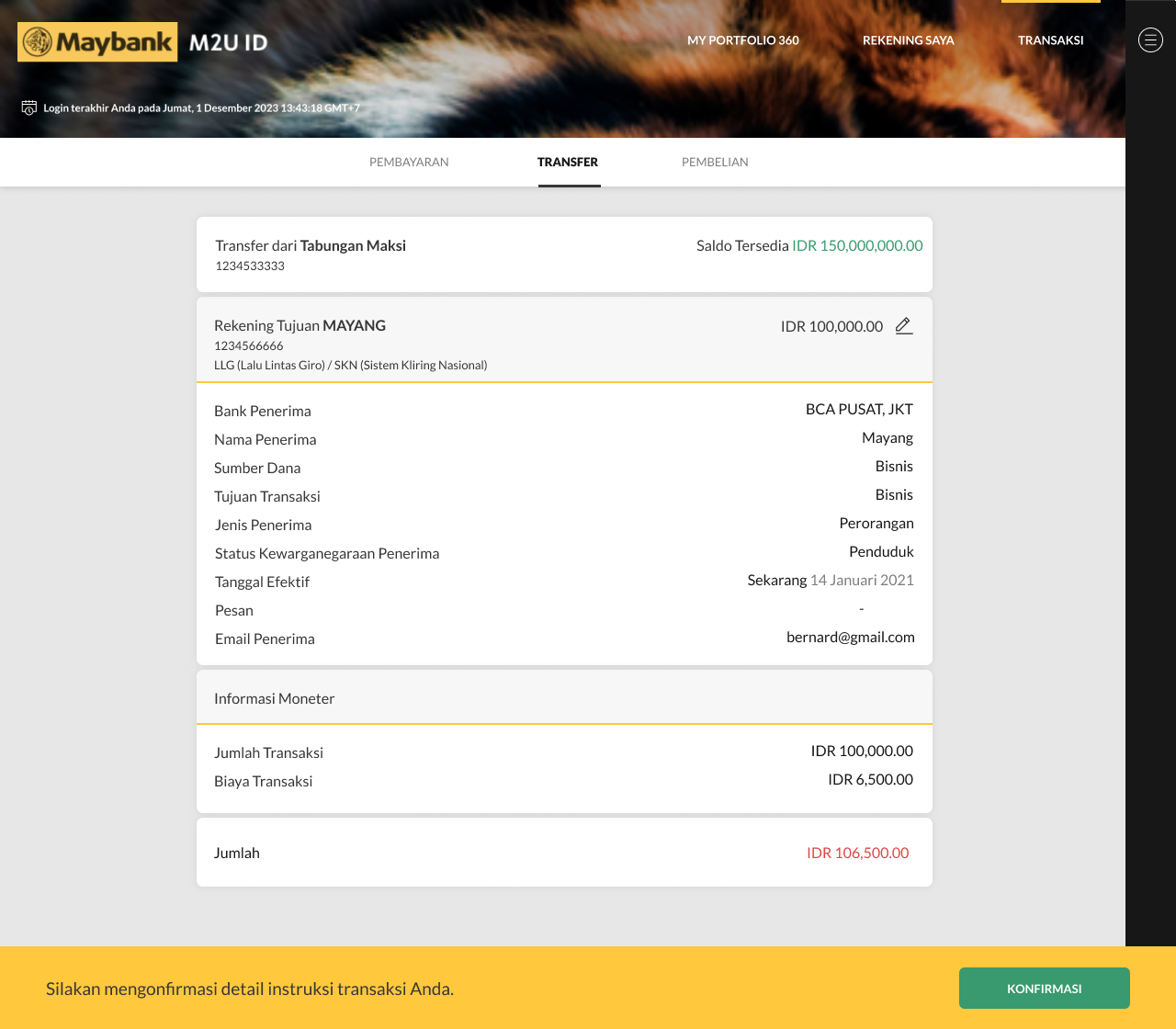Open the REKENING SAYA menu
This screenshot has height=1029, width=1176.
pyautogui.click(x=908, y=40)
